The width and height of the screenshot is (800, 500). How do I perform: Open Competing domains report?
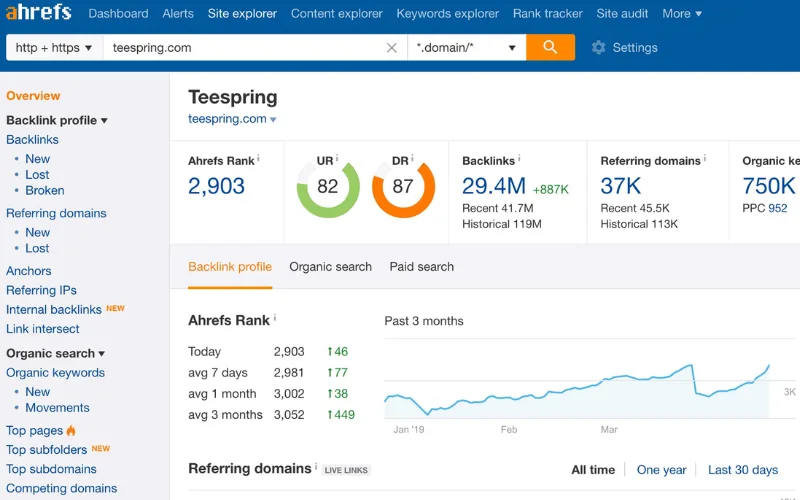click(x=61, y=489)
